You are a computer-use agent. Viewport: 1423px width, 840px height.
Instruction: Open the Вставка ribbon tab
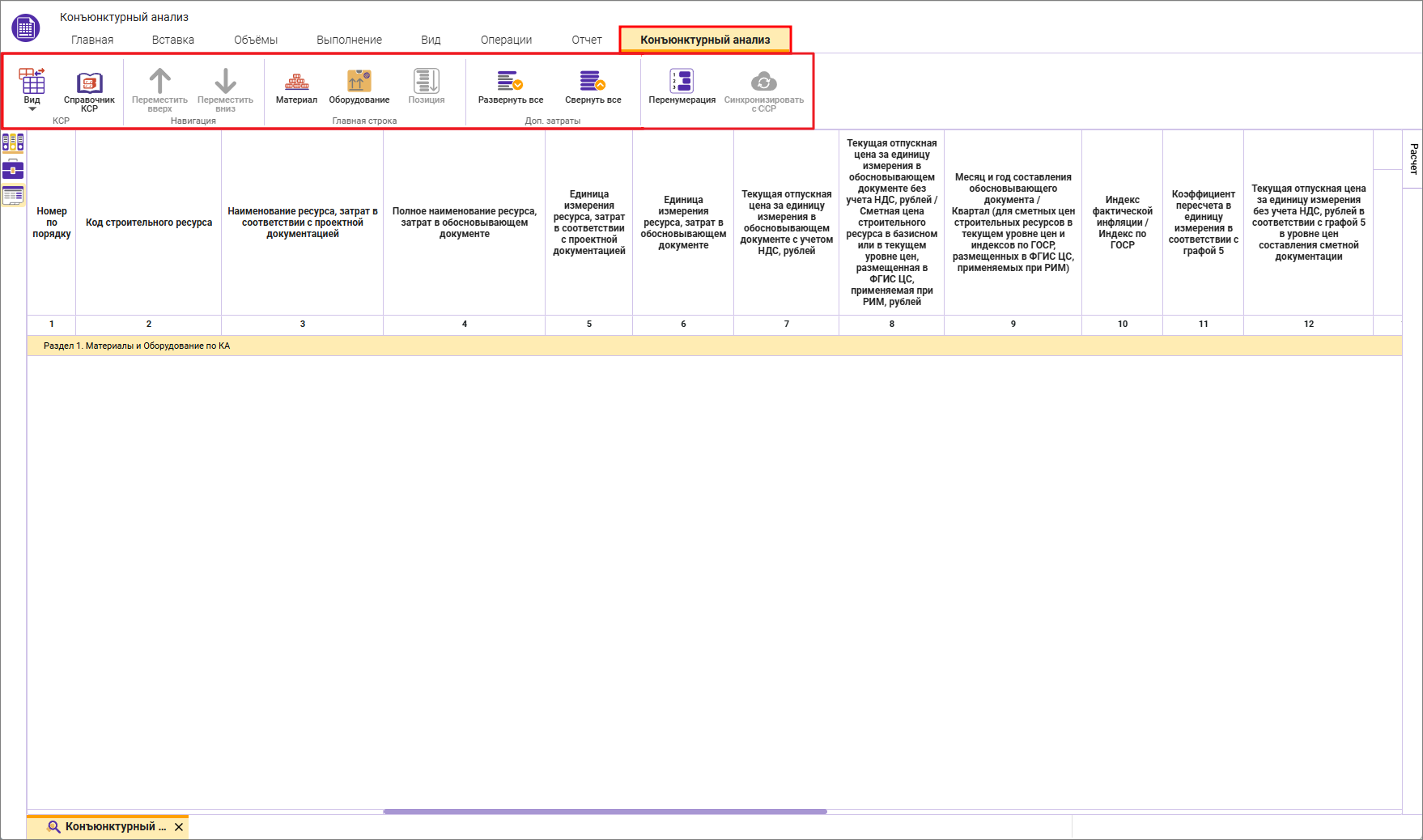(x=172, y=40)
